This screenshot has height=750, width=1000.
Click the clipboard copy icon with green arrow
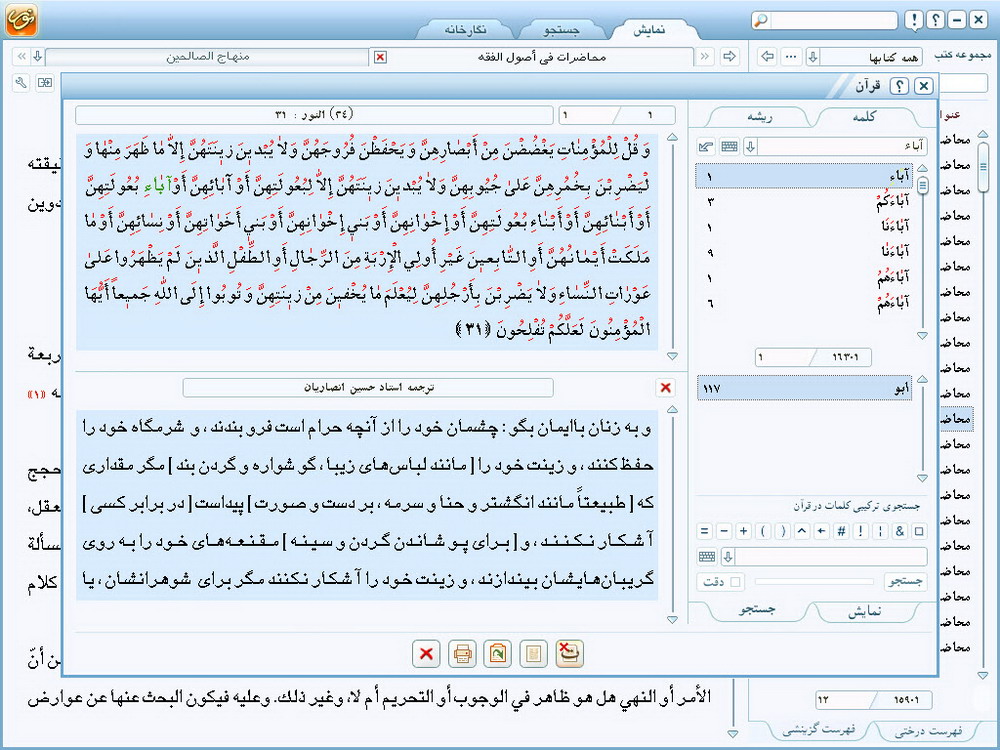[497, 654]
